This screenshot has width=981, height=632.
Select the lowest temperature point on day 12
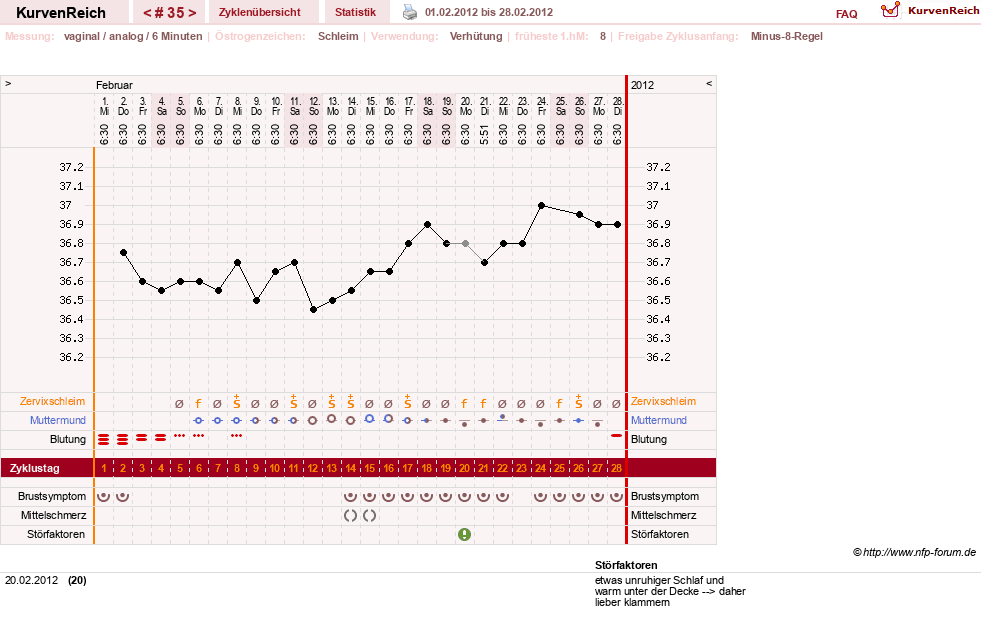tap(313, 310)
